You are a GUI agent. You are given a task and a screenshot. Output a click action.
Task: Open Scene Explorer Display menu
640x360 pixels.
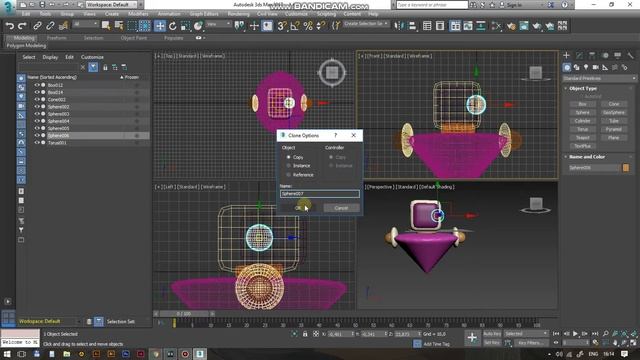pyautogui.click(x=50, y=57)
